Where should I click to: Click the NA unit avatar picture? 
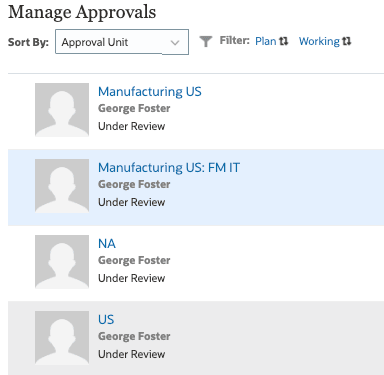[62, 262]
